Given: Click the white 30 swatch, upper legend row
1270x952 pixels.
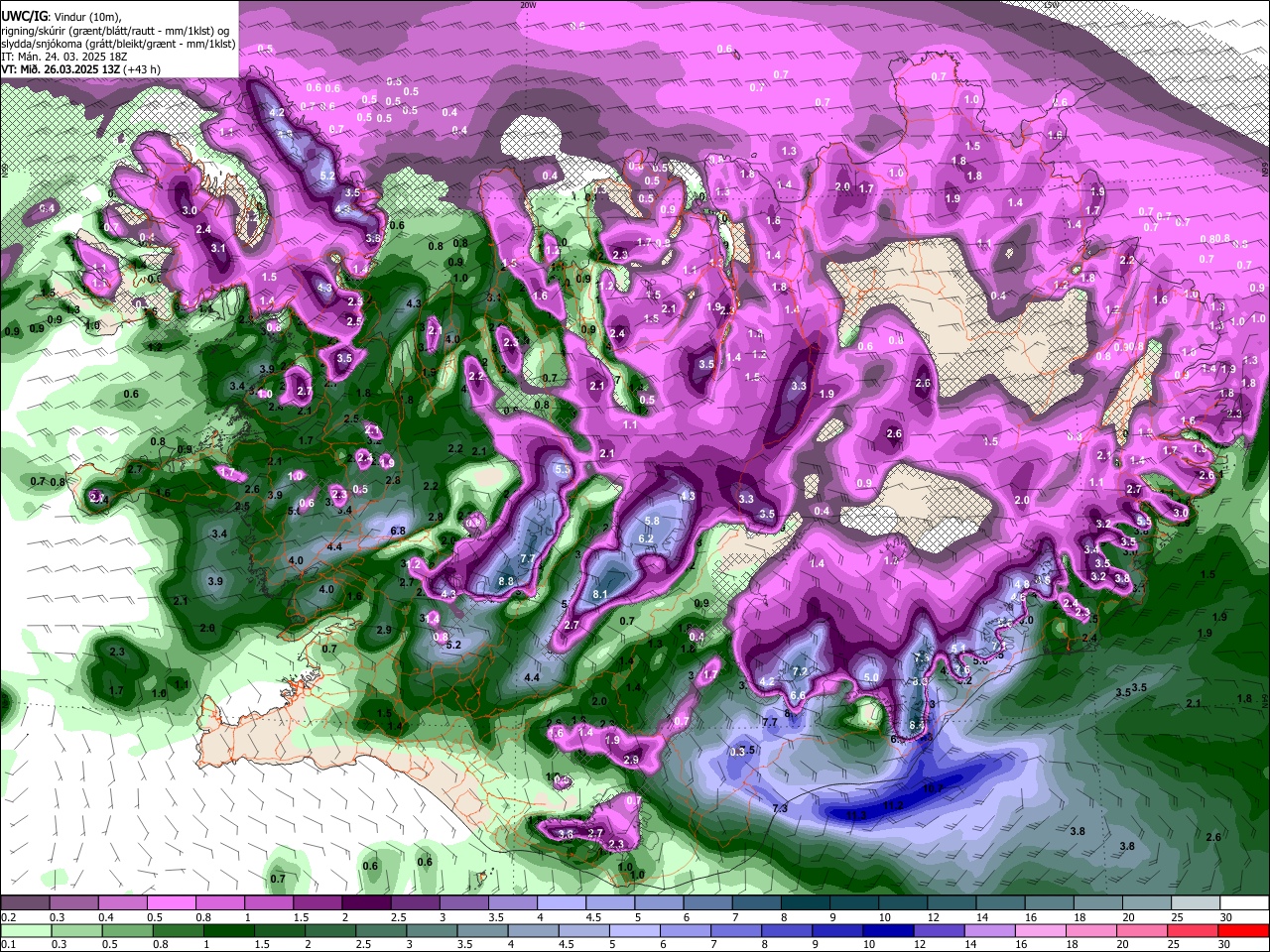Looking at the screenshot, I should coord(1244,902).
